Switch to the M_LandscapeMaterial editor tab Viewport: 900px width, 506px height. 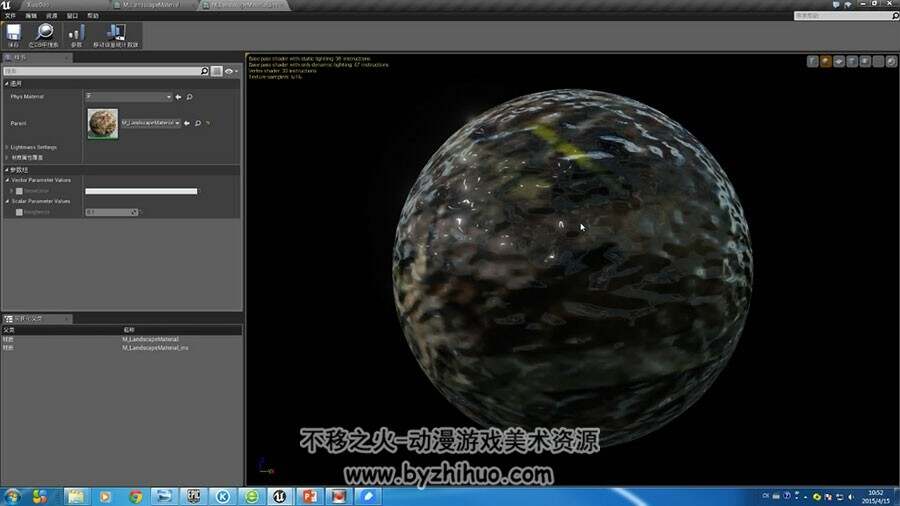pyautogui.click(x=151, y=5)
